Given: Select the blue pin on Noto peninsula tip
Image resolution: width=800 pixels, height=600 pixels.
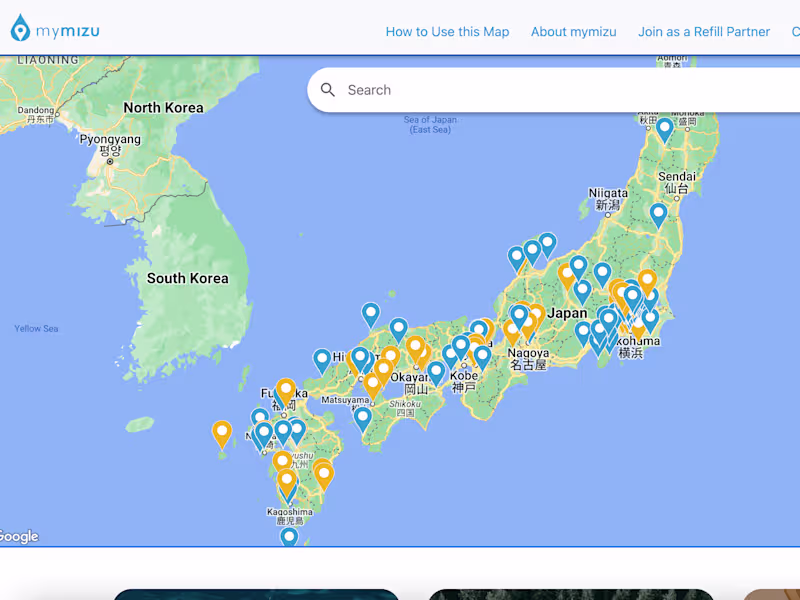Looking at the screenshot, I should pos(547,245).
